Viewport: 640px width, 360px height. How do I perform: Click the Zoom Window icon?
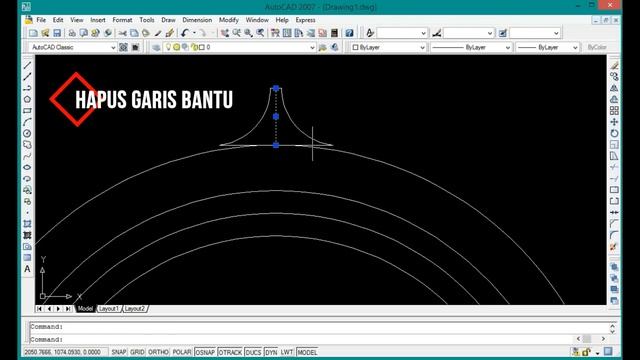[249, 33]
